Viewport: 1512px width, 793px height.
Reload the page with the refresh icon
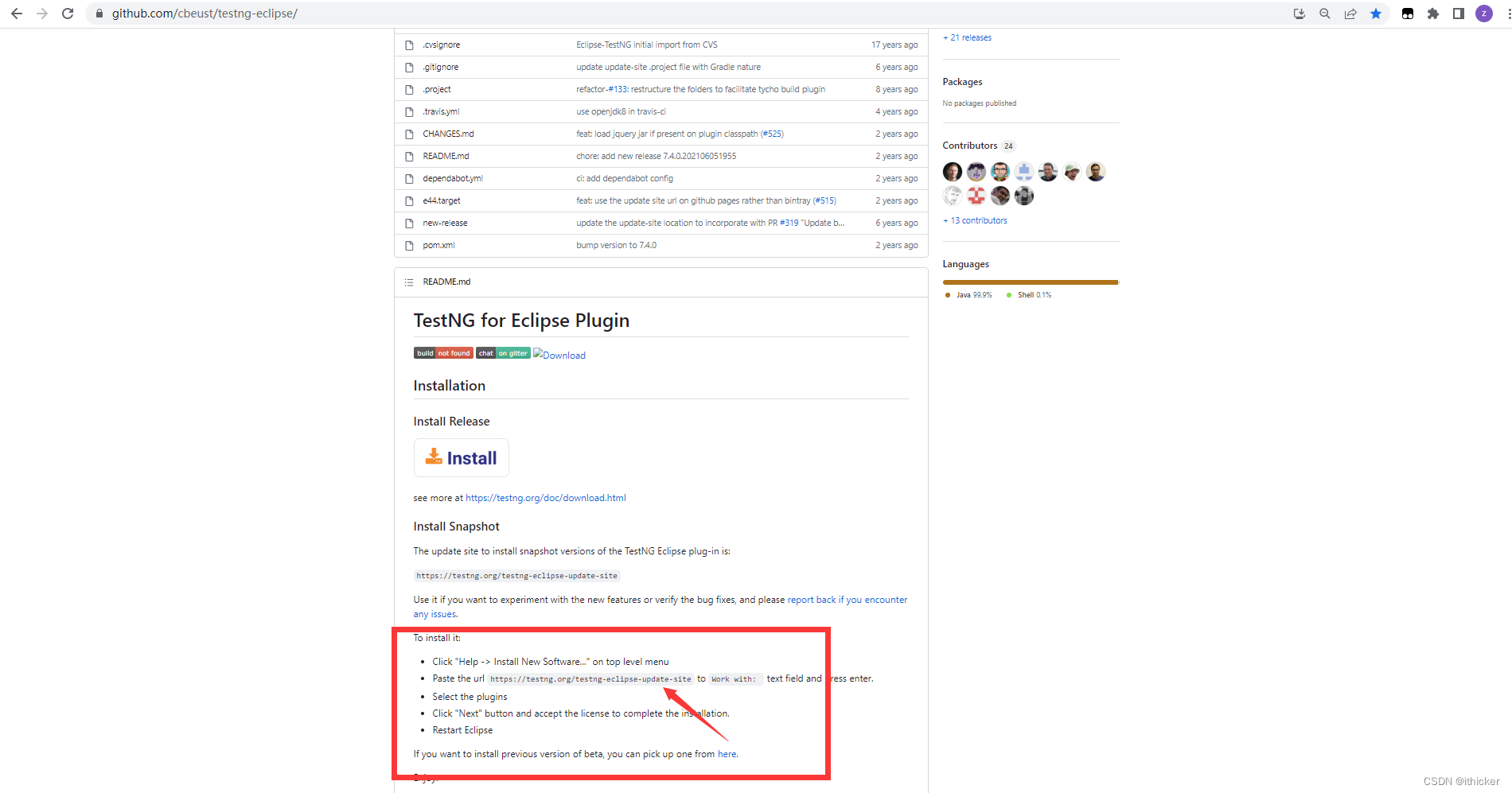pos(68,14)
